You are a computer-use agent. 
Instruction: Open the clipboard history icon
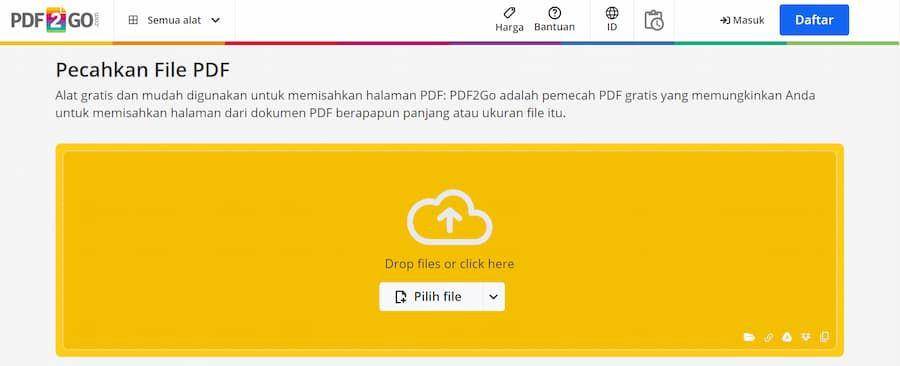click(654, 20)
